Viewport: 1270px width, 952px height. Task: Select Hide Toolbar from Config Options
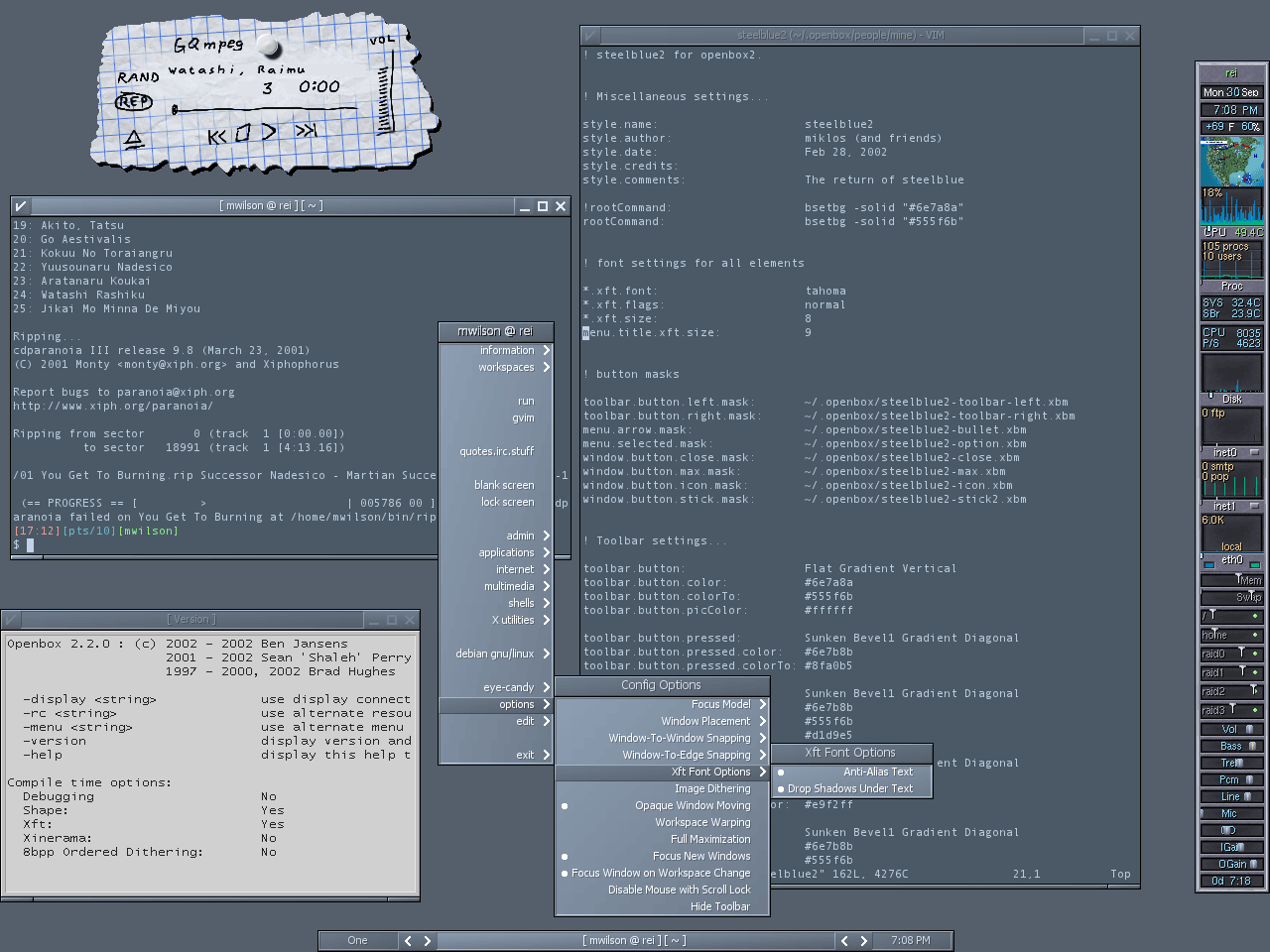coord(719,905)
